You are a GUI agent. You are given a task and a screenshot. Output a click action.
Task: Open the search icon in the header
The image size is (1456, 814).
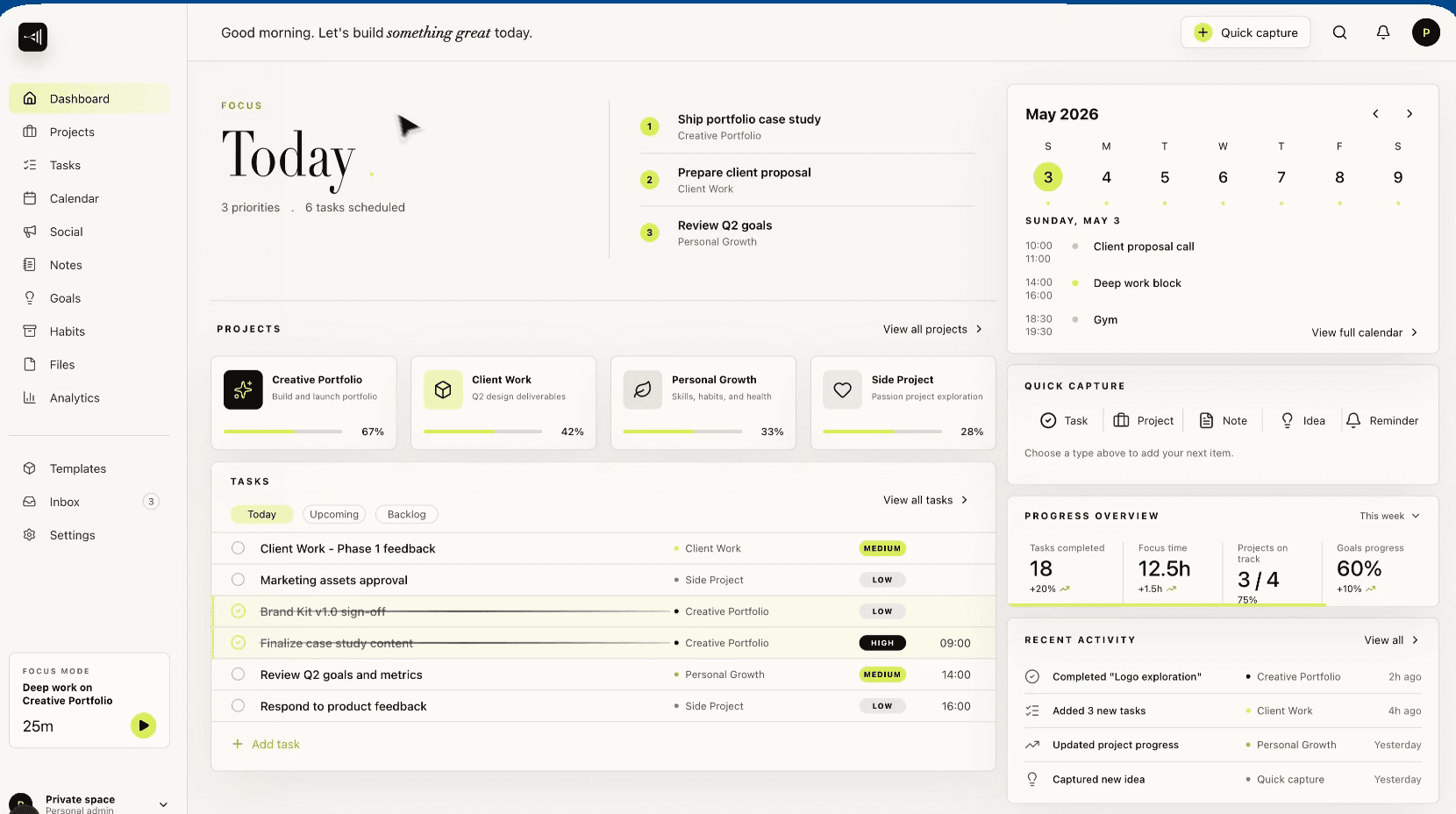1339,32
